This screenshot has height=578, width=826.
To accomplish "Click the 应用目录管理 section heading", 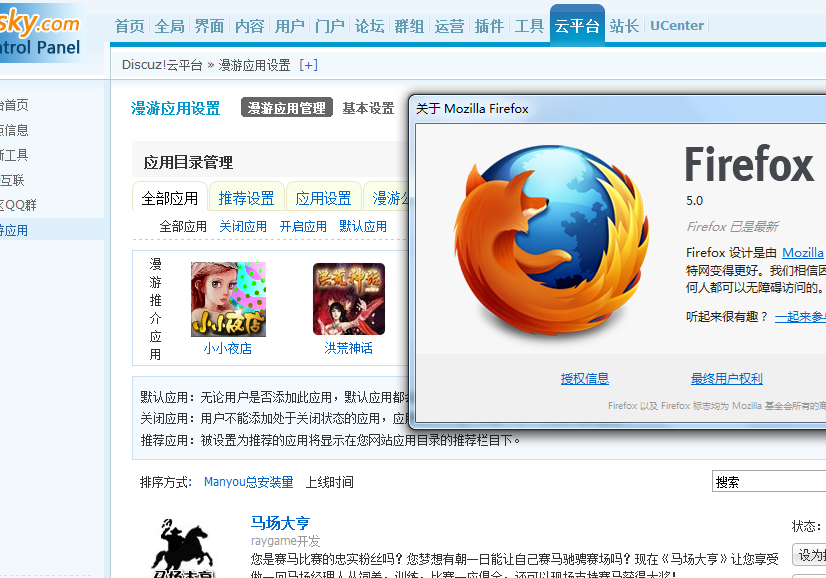I will click(x=188, y=162).
